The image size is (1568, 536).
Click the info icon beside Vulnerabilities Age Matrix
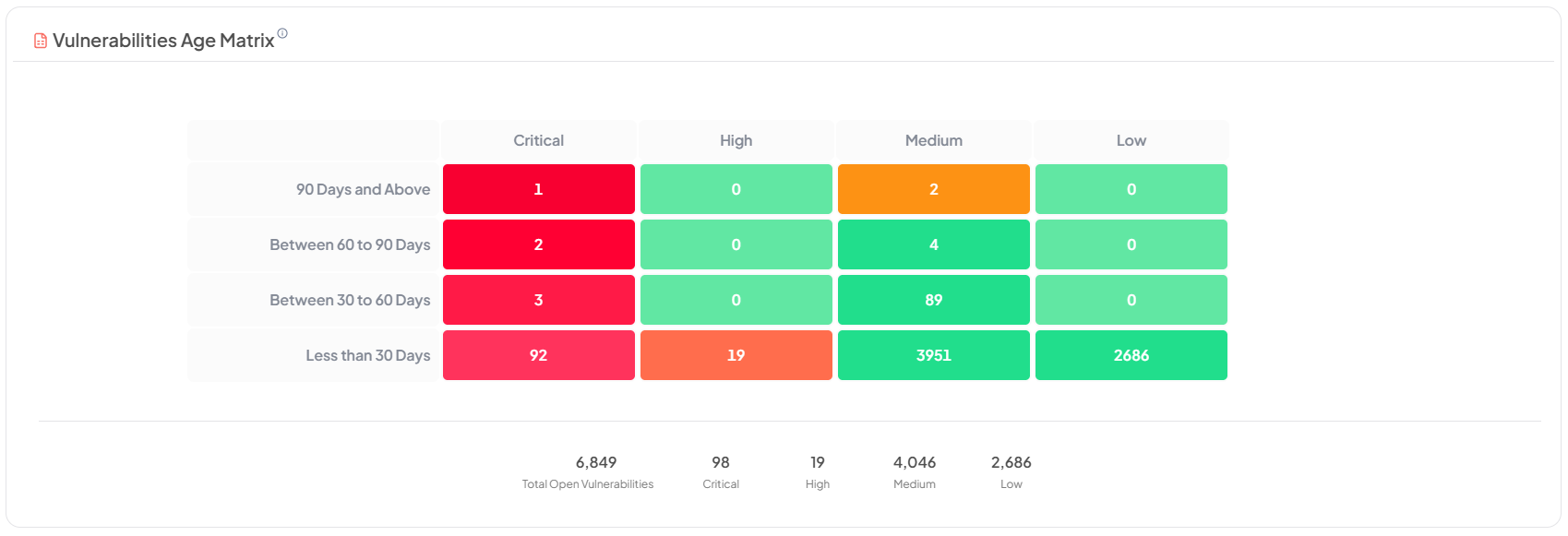282,33
